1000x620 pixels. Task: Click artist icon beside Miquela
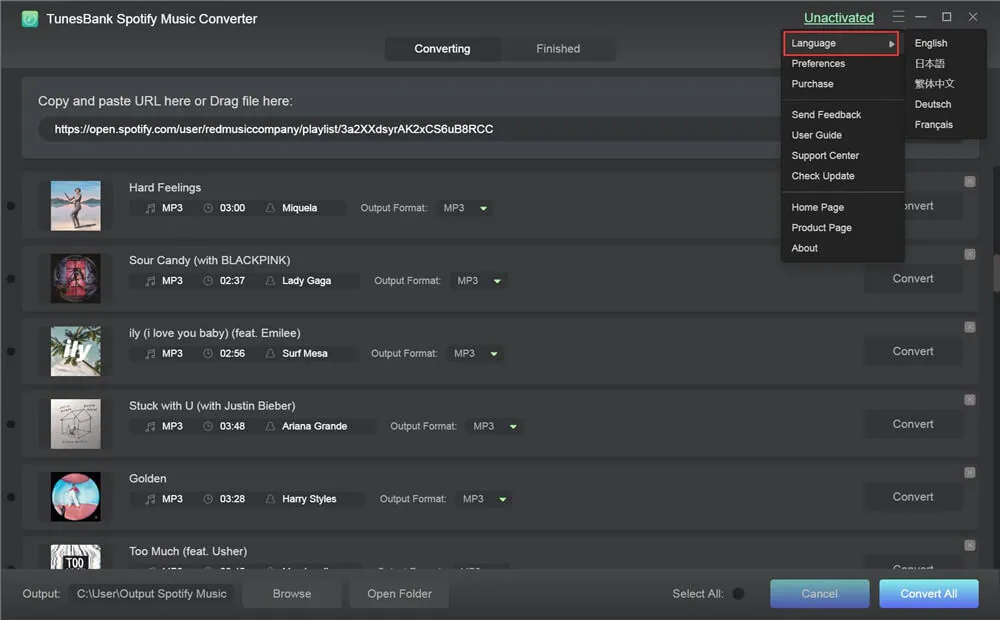(x=270, y=208)
